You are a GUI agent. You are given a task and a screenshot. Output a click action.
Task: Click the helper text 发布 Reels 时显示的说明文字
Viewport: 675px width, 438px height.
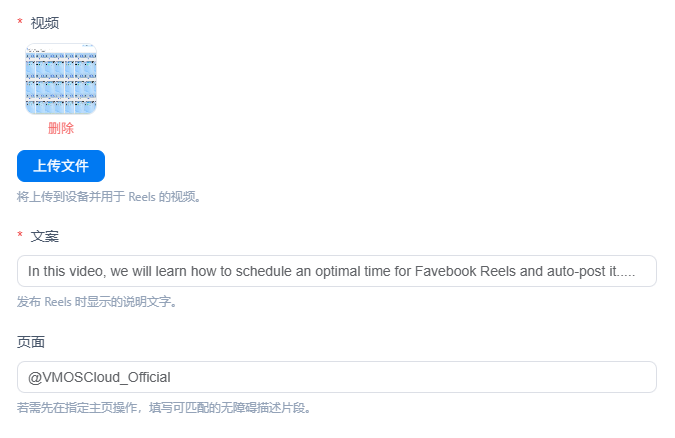point(97,302)
